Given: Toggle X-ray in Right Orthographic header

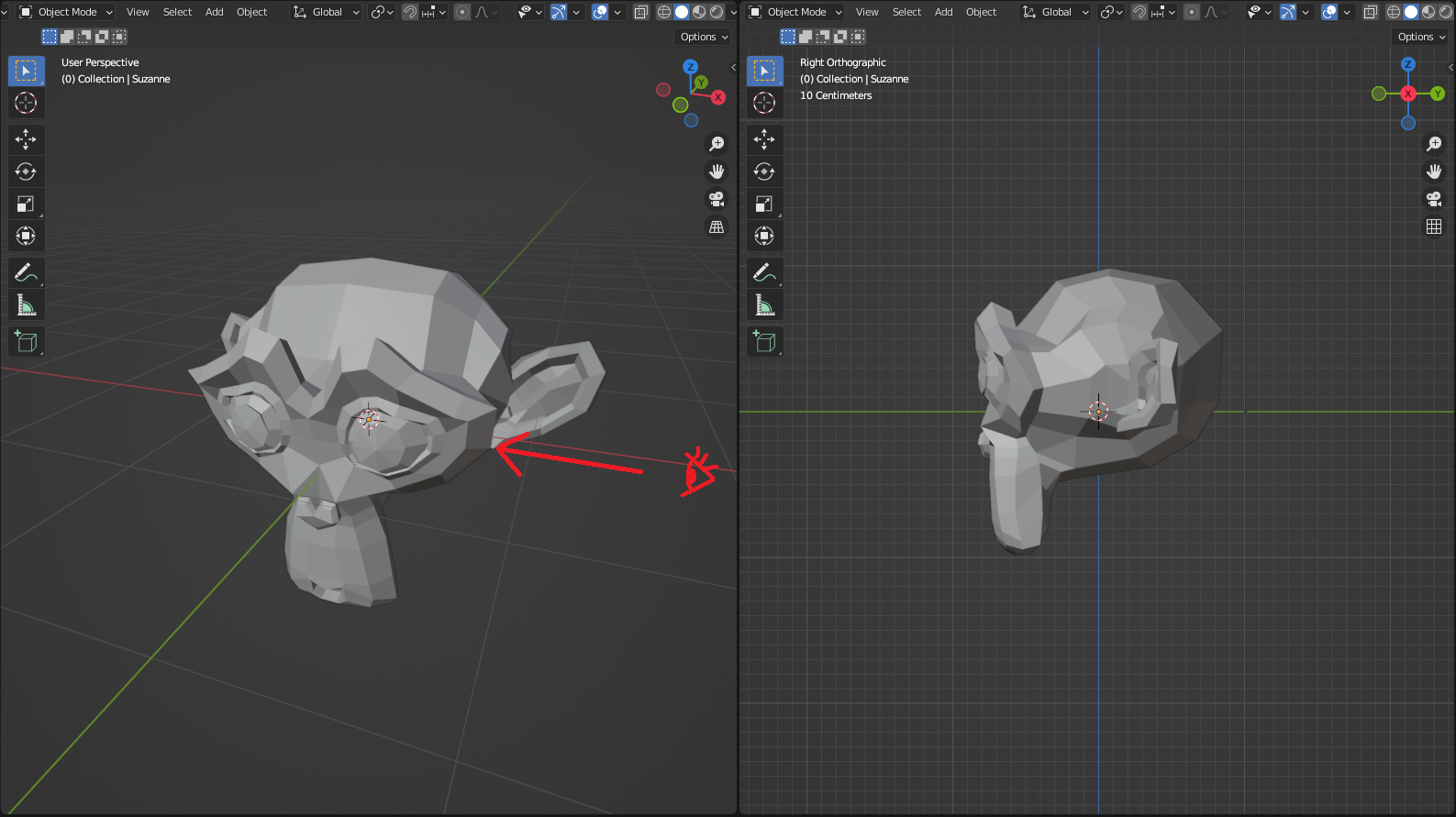Looking at the screenshot, I should tap(1371, 12).
